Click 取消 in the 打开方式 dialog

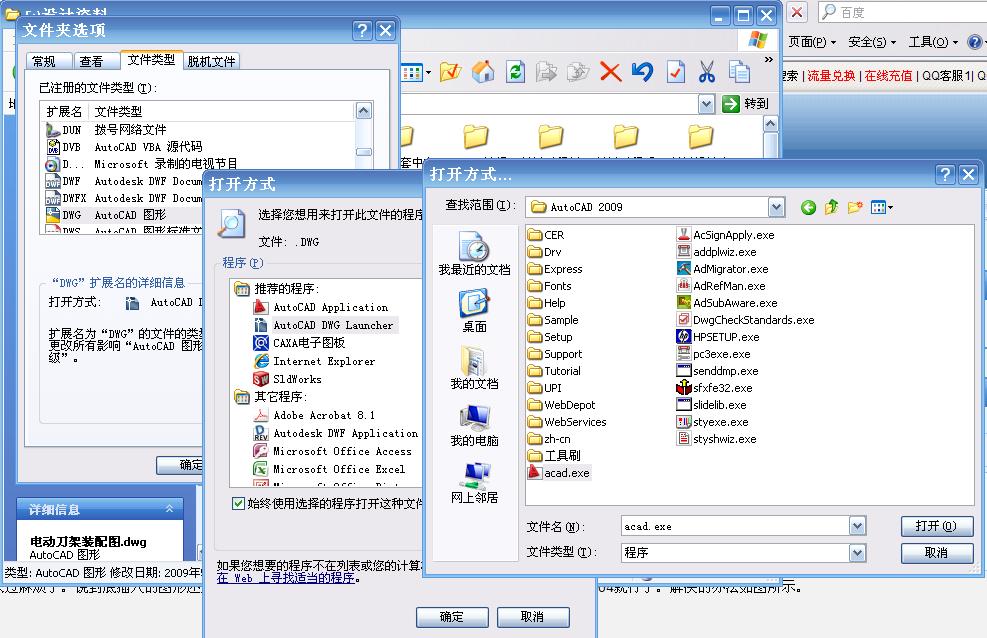pos(533,617)
